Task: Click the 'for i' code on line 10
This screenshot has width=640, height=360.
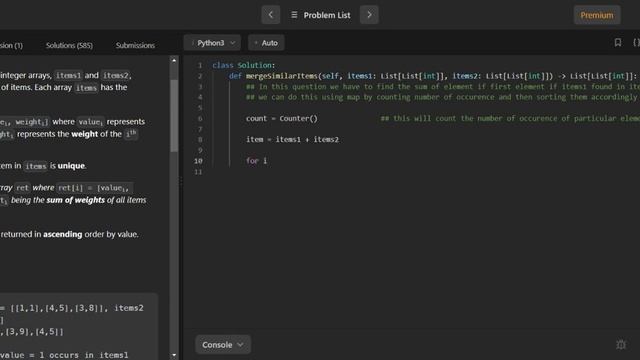Action: [256, 161]
